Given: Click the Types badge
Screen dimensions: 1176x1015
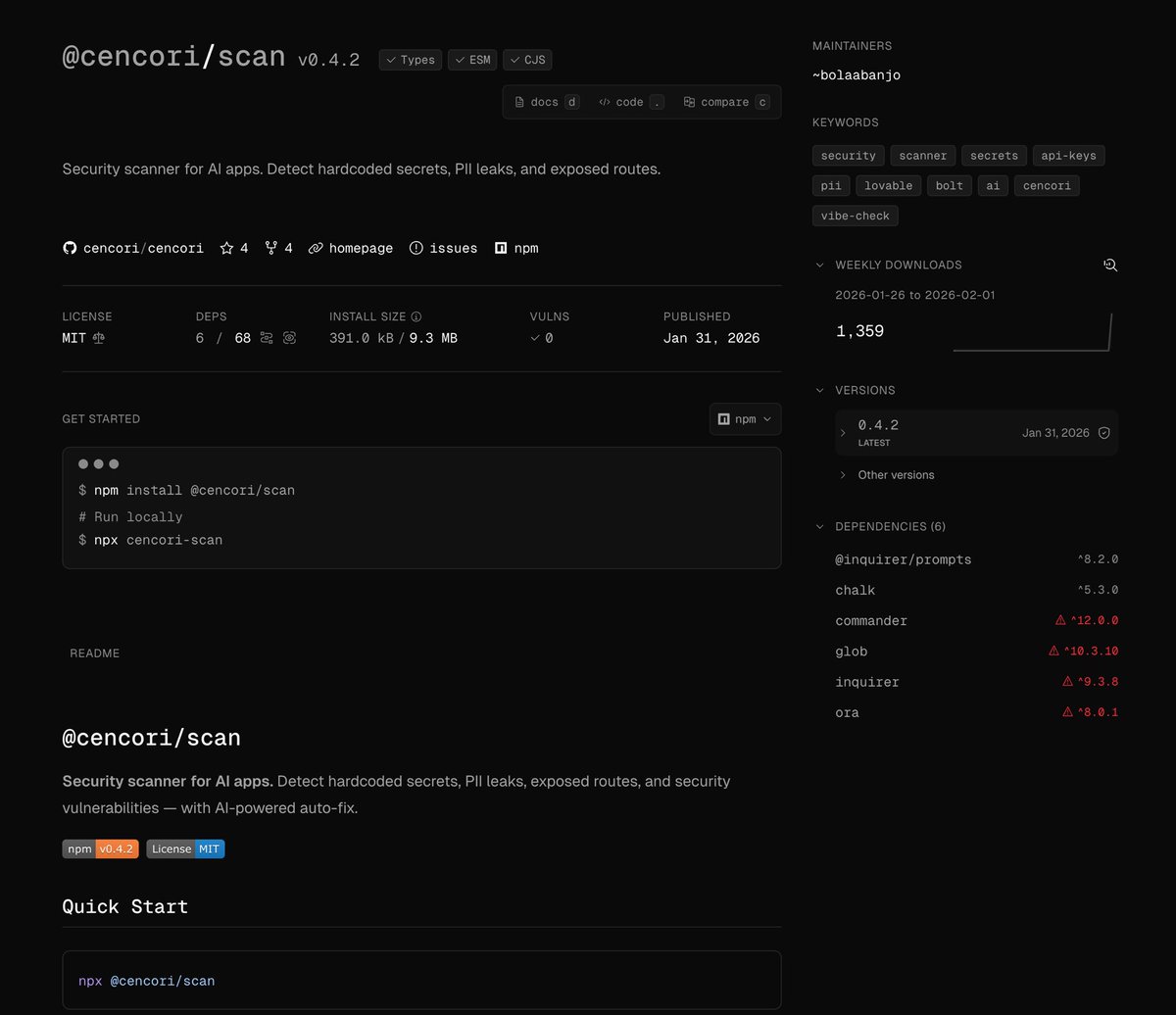Looking at the screenshot, I should coord(411,60).
